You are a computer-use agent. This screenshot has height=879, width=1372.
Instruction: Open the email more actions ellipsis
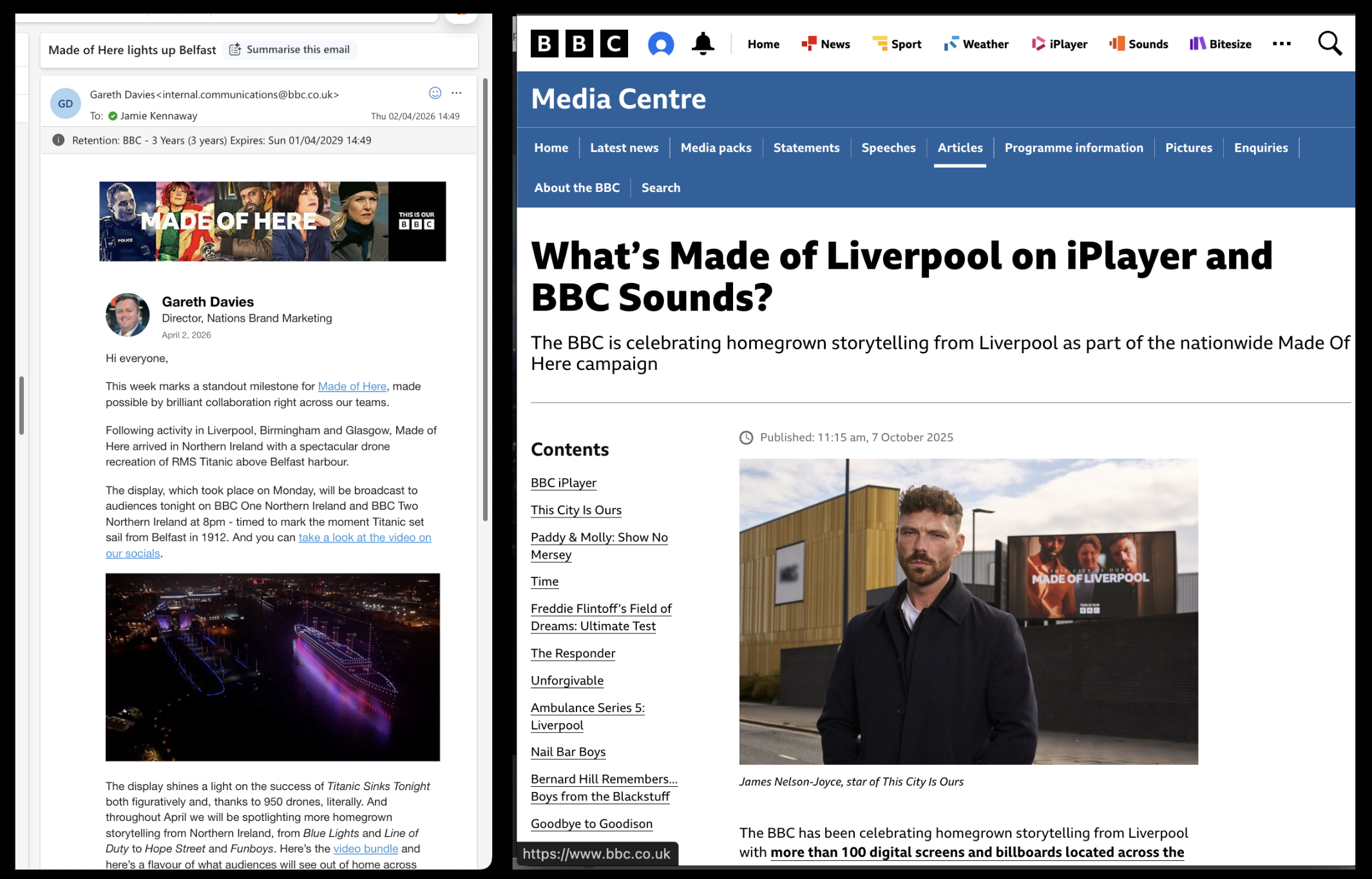click(457, 93)
